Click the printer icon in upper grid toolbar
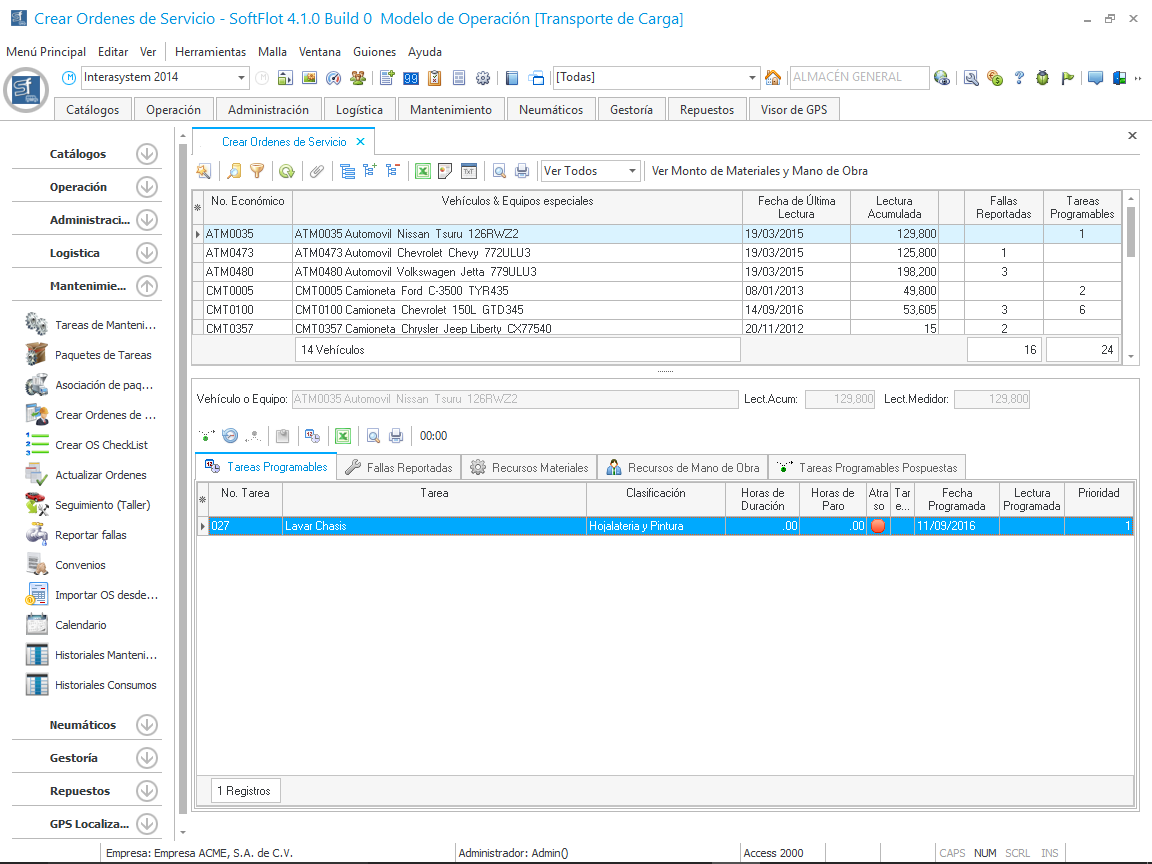 click(x=521, y=171)
